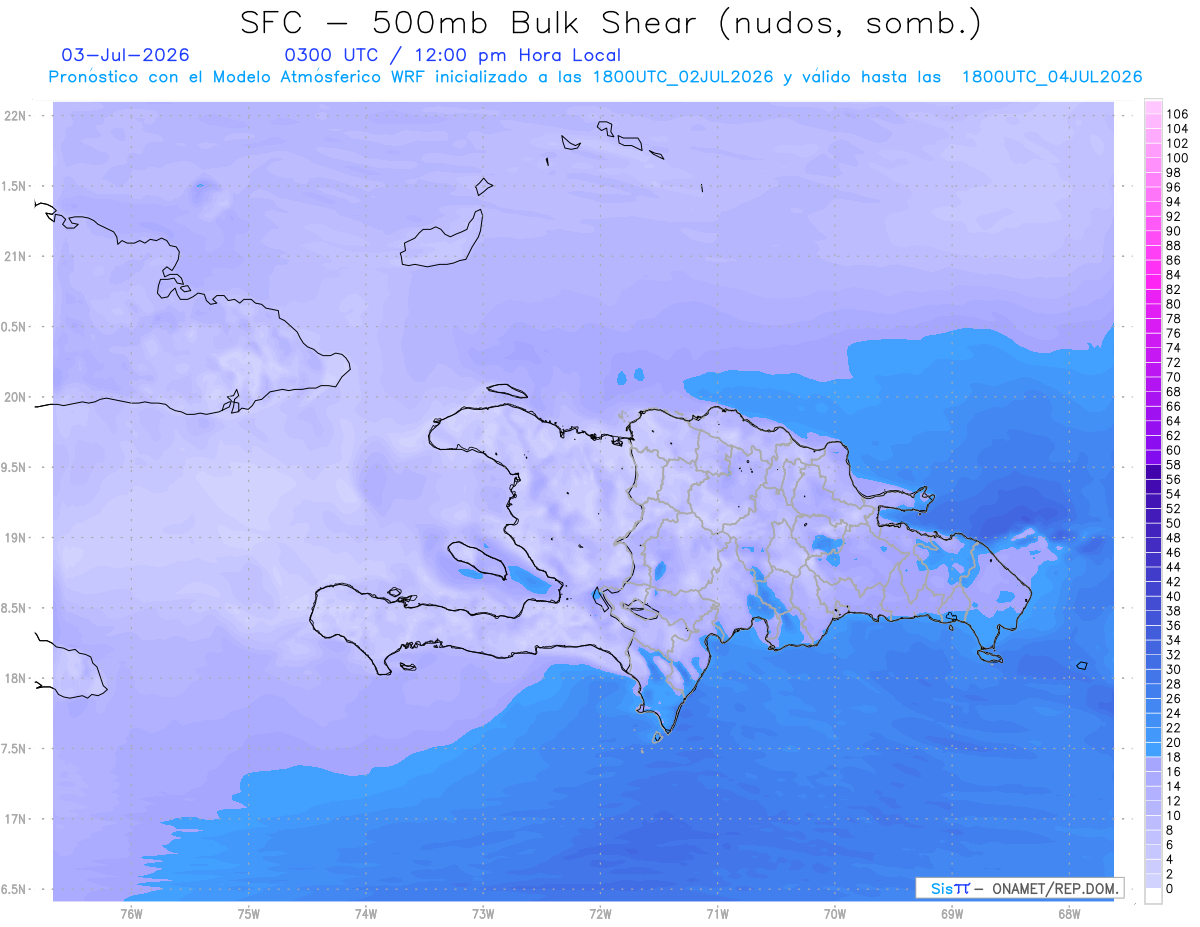Pick the magenta colorbar swatch between 78 and 80
The width and height of the screenshot is (1200, 927).
click(x=1153, y=311)
